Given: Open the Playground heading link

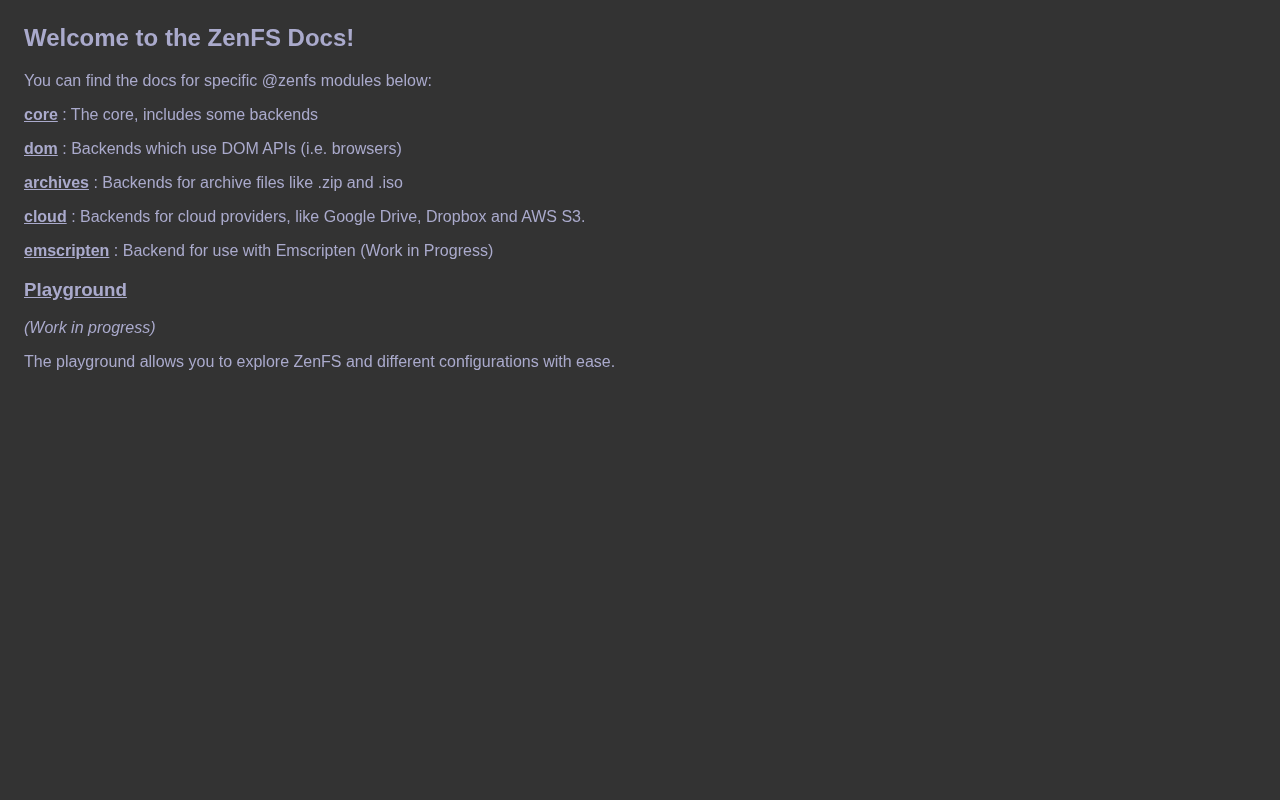Looking at the screenshot, I should [x=75, y=290].
